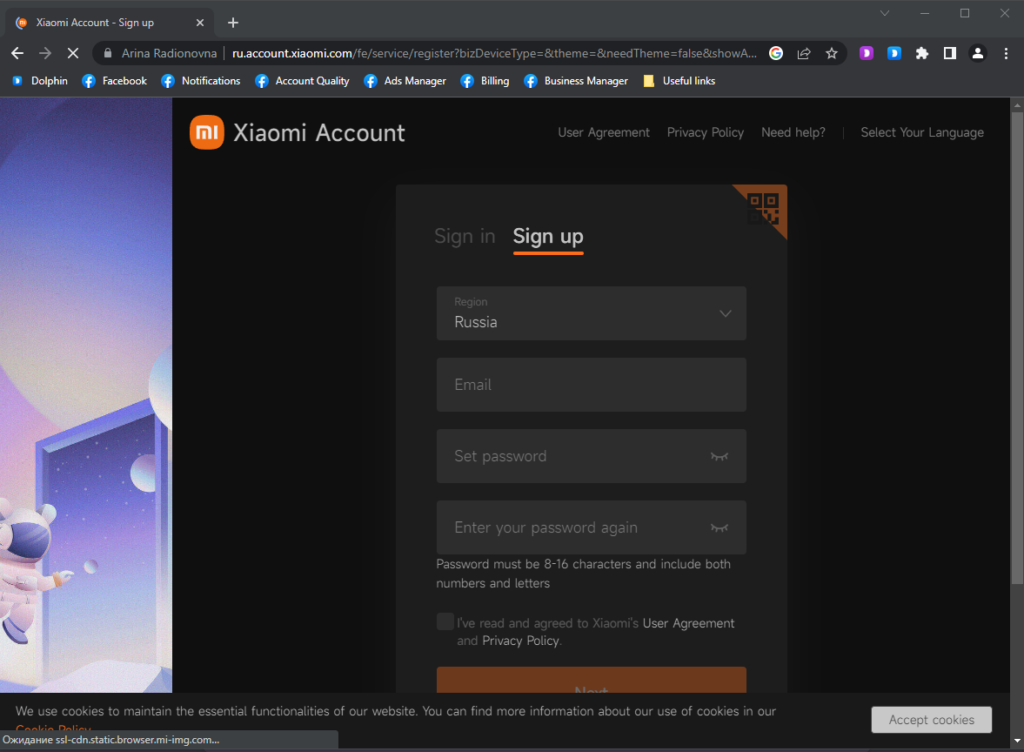Expand the Region dropdown showing Russia

[592, 313]
